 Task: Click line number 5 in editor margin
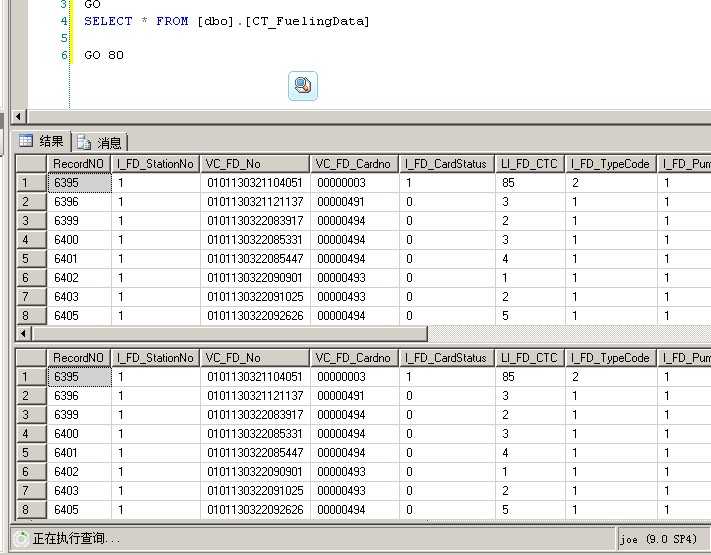(x=64, y=38)
